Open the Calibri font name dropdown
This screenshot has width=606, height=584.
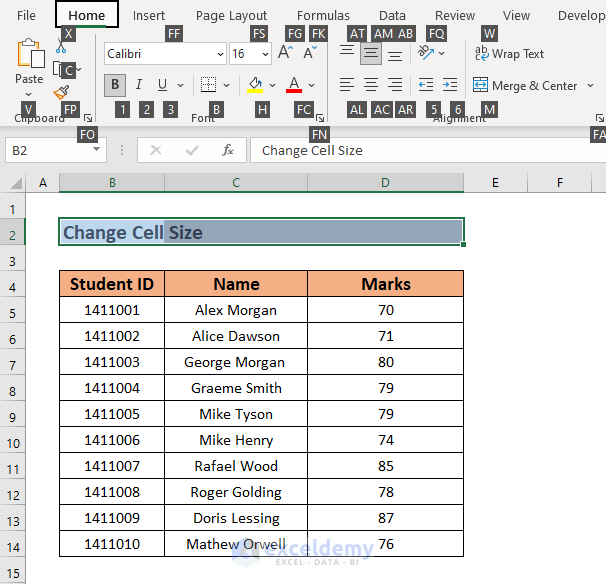220,54
